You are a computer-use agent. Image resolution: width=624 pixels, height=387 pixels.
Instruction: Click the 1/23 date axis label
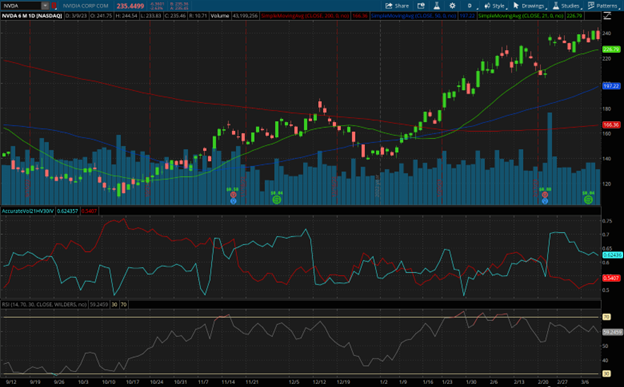pos(447,382)
